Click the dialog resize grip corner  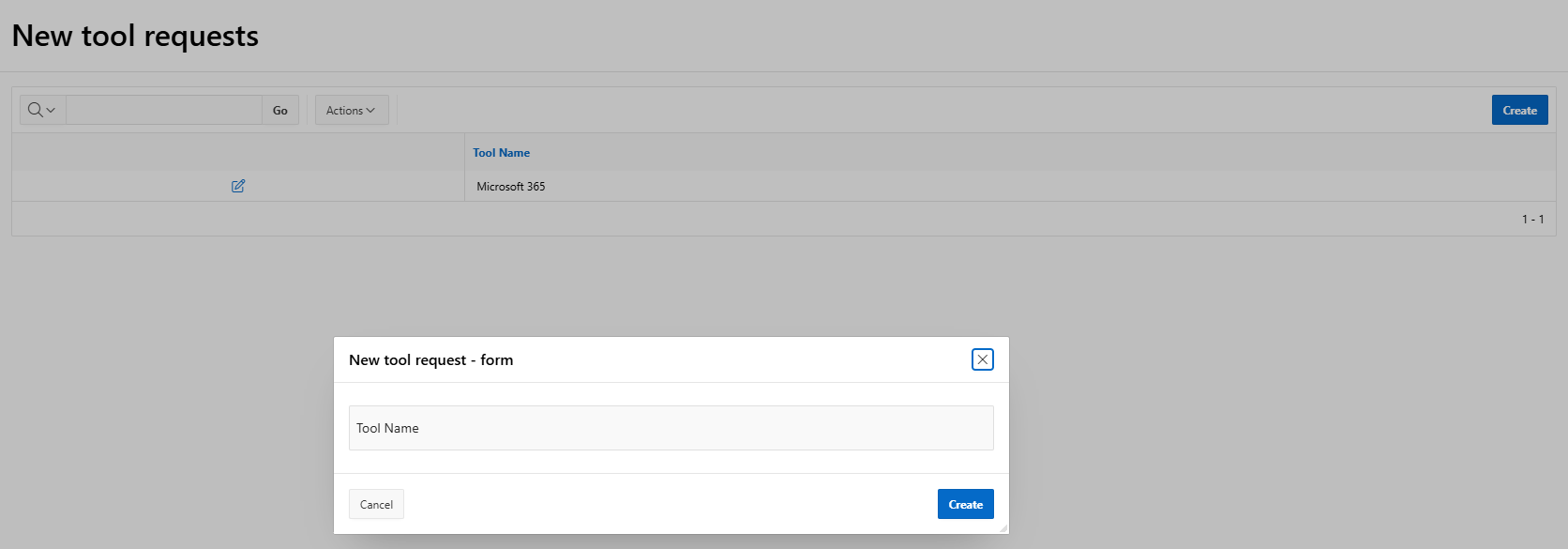[1003, 528]
